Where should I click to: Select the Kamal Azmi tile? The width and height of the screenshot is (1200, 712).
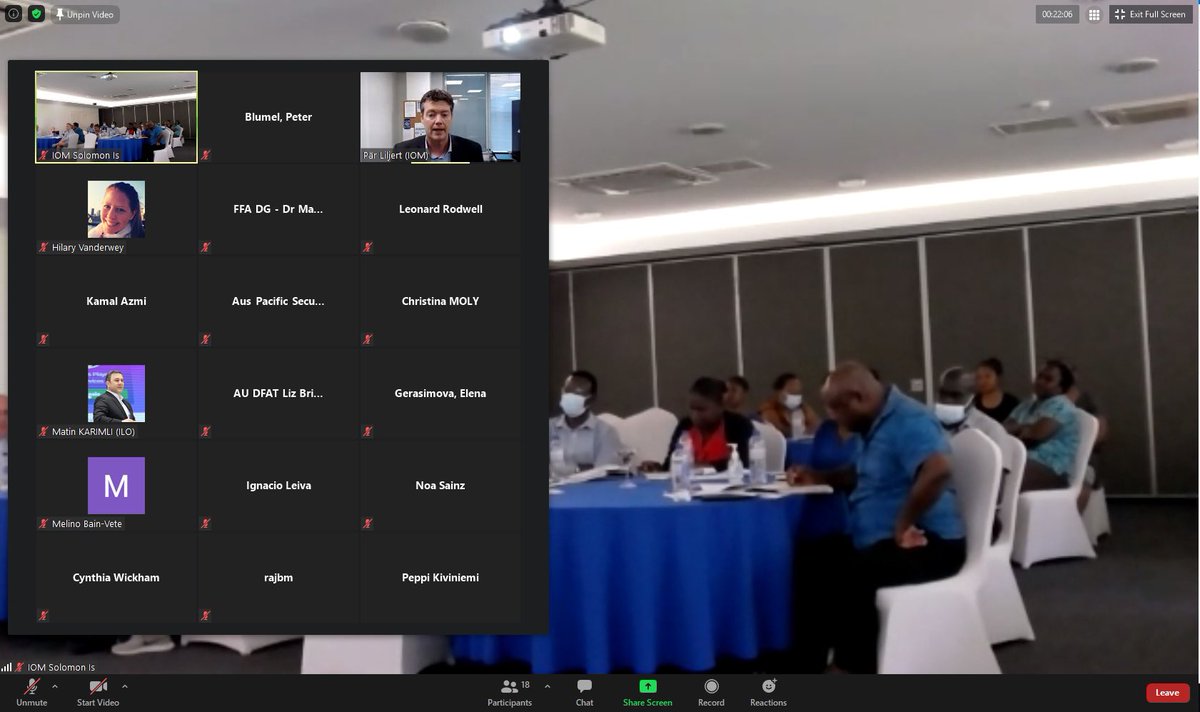pyautogui.click(x=116, y=301)
